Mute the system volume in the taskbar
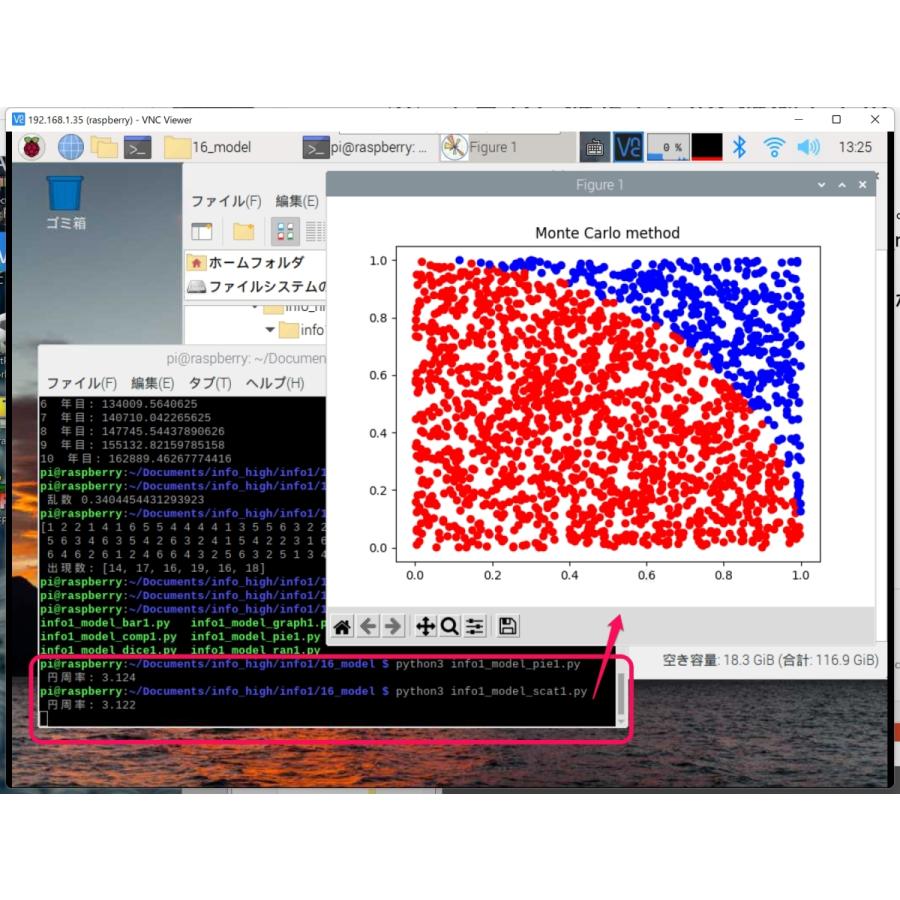This screenshot has height=900, width=900. [x=810, y=146]
